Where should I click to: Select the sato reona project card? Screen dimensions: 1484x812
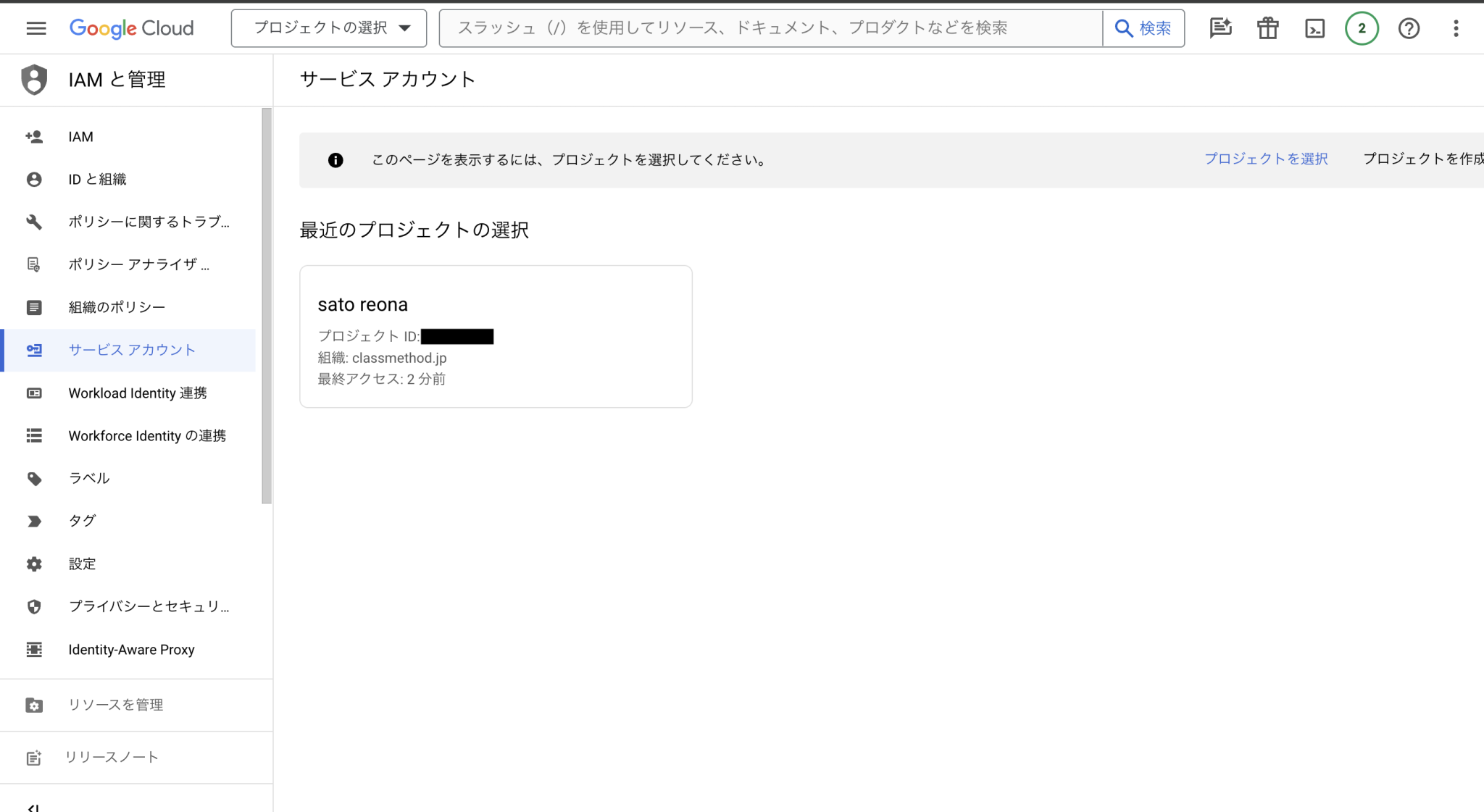coord(495,335)
